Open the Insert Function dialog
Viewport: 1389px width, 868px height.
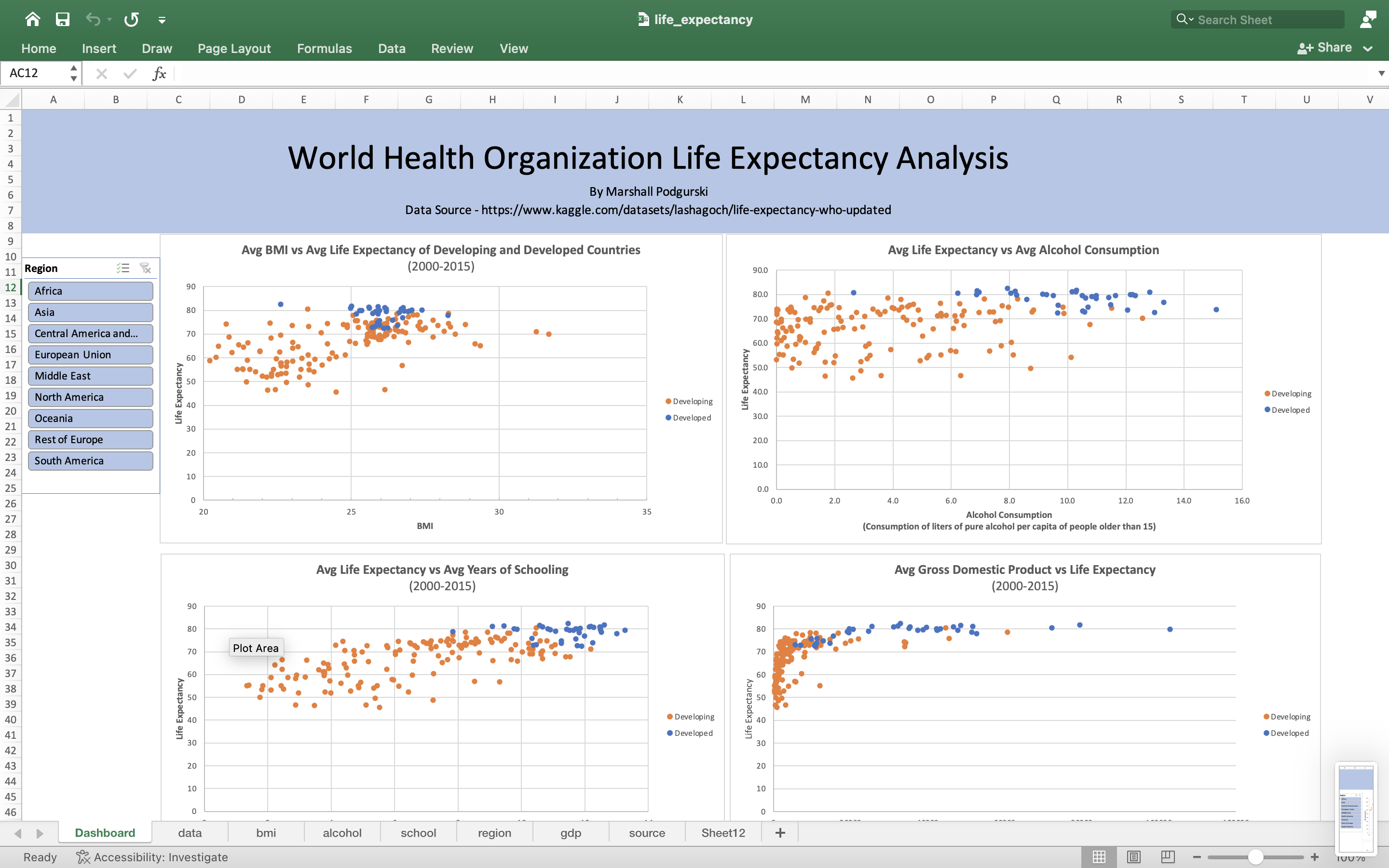(x=159, y=73)
